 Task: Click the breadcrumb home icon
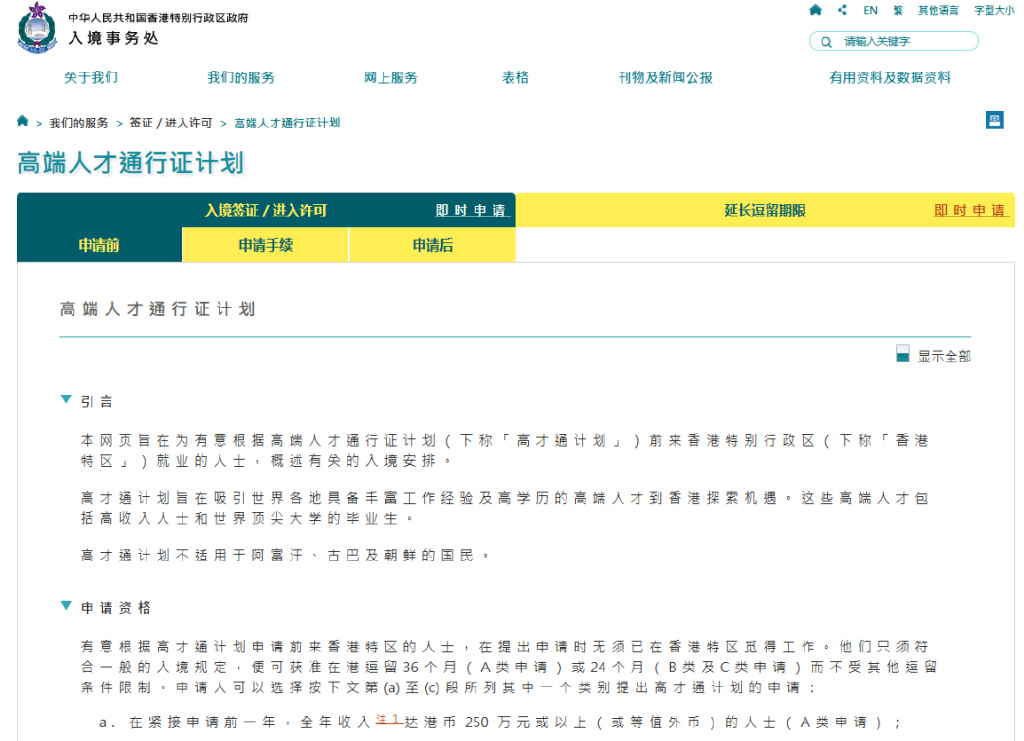pos(23,122)
